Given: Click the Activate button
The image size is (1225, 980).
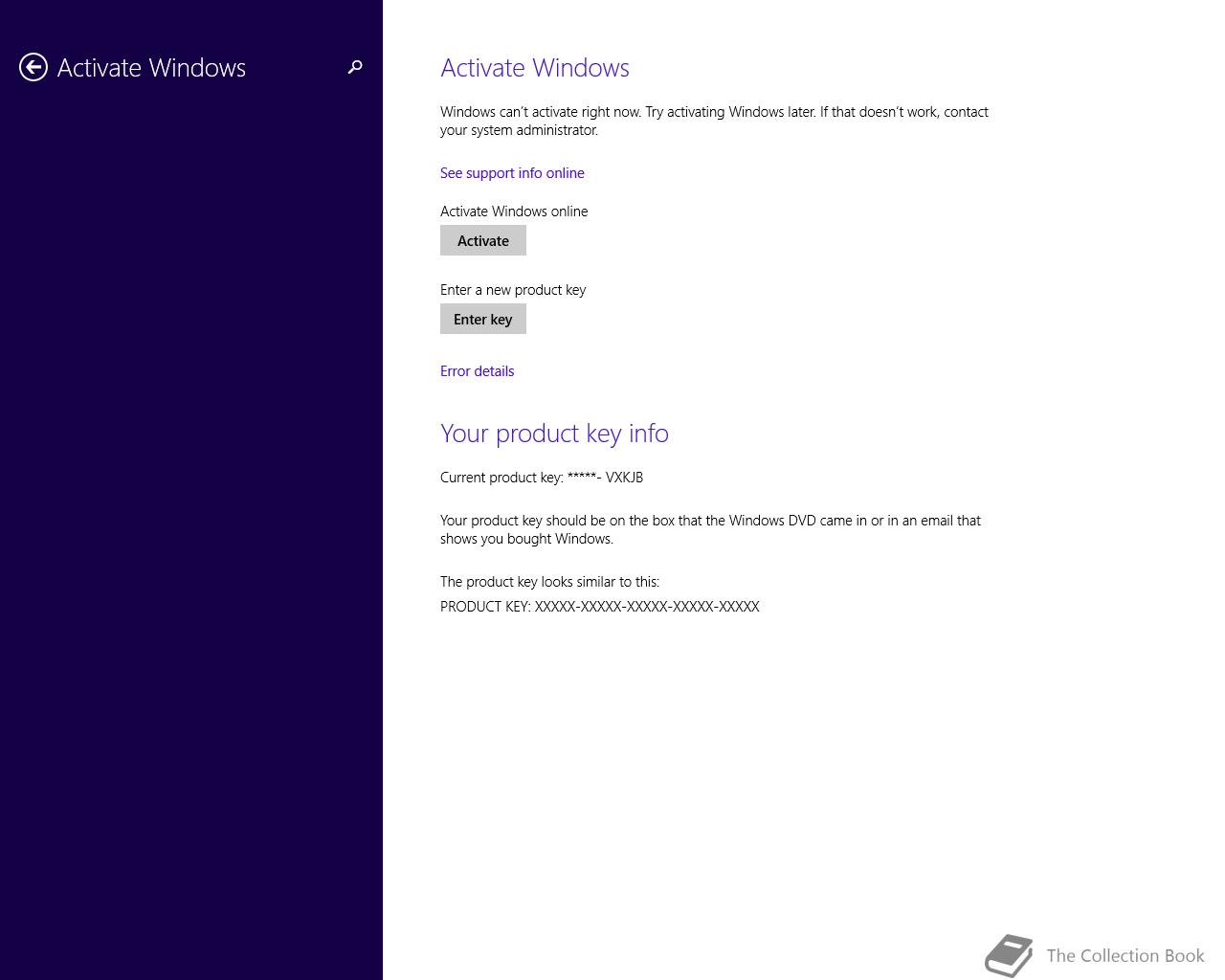Looking at the screenshot, I should click(483, 240).
